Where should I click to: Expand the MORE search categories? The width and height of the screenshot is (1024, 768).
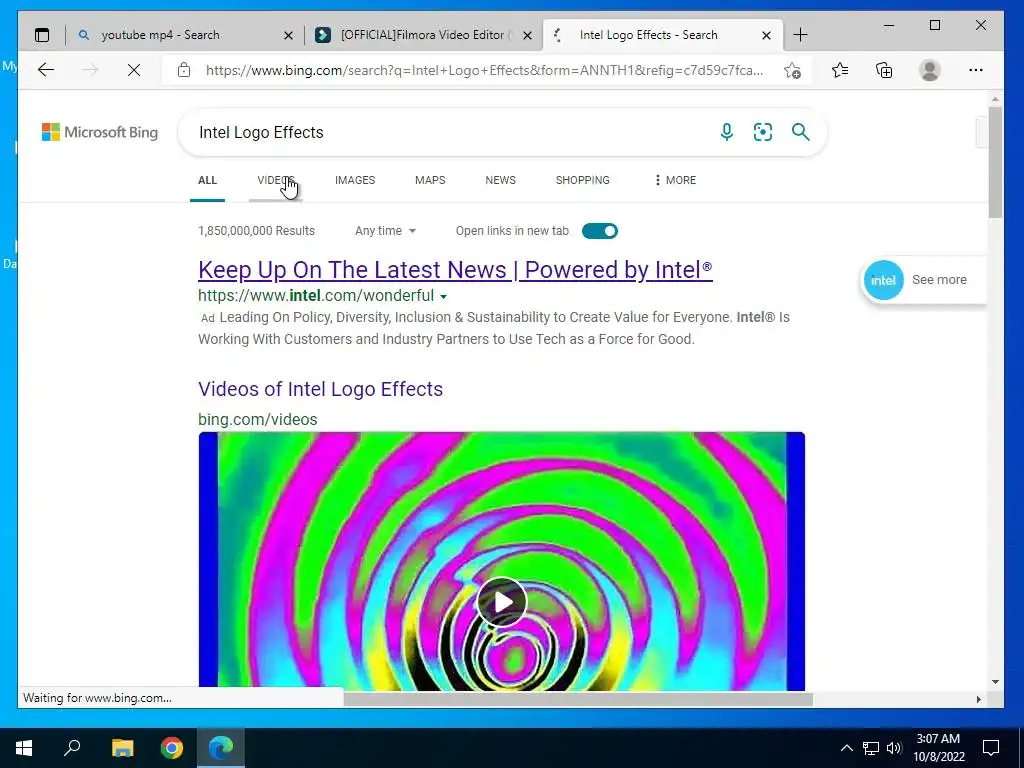[x=675, y=180]
